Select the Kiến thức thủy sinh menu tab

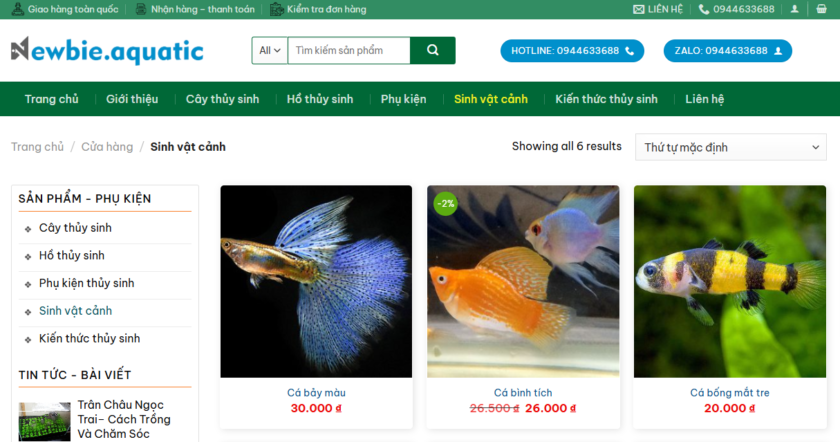(606, 99)
